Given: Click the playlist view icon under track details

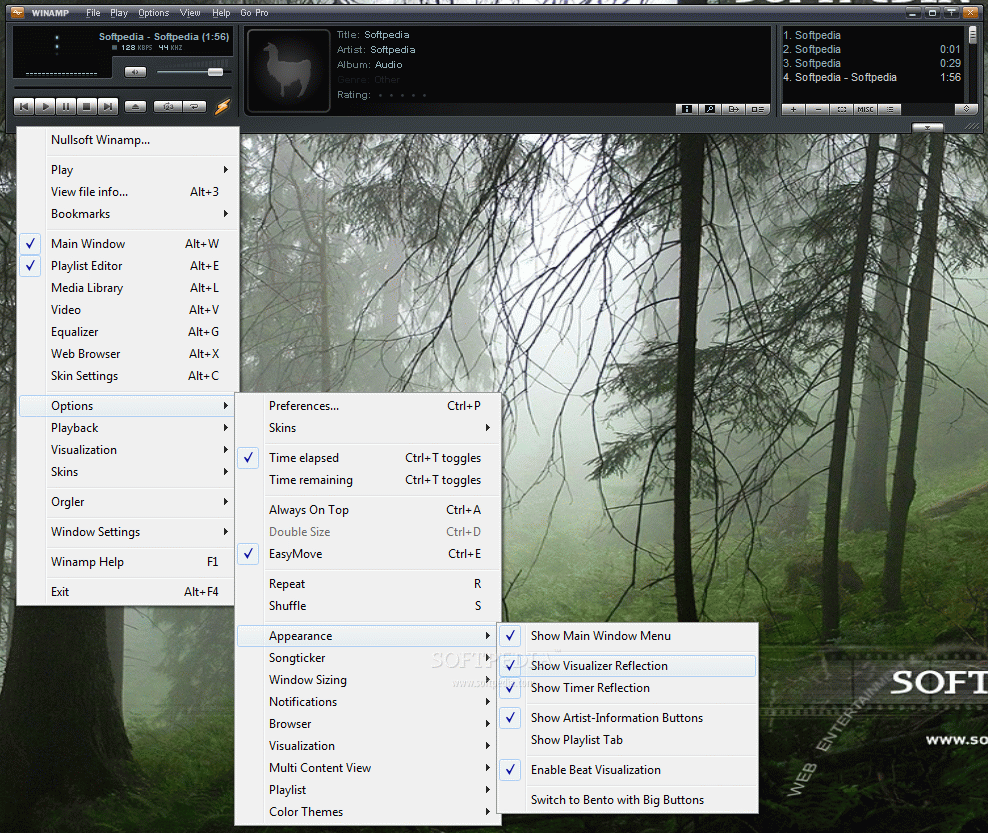Looking at the screenshot, I should (757, 110).
